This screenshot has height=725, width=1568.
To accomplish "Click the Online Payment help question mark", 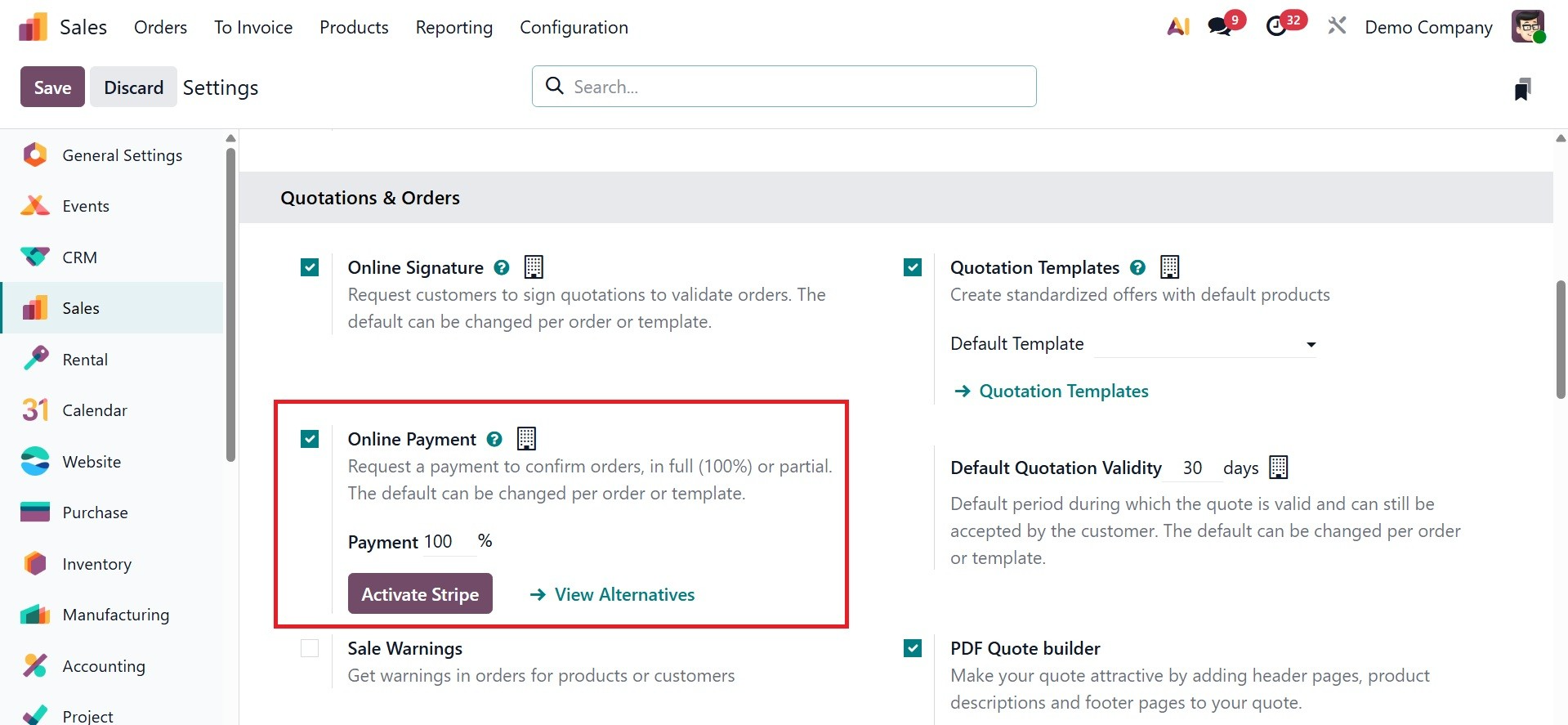I will pyautogui.click(x=494, y=439).
